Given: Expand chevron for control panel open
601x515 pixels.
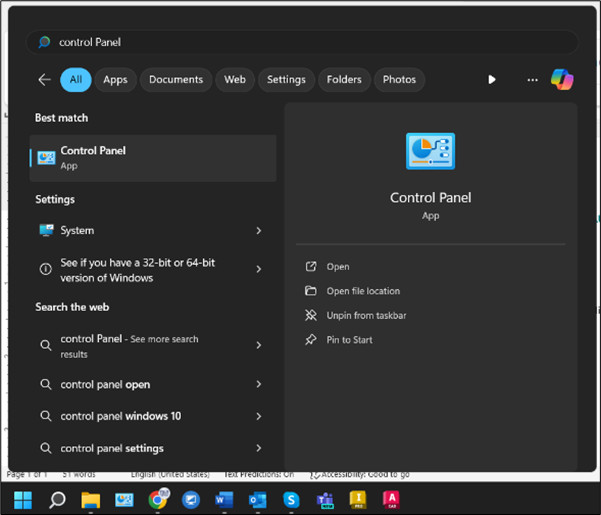Looking at the screenshot, I should pos(259,384).
